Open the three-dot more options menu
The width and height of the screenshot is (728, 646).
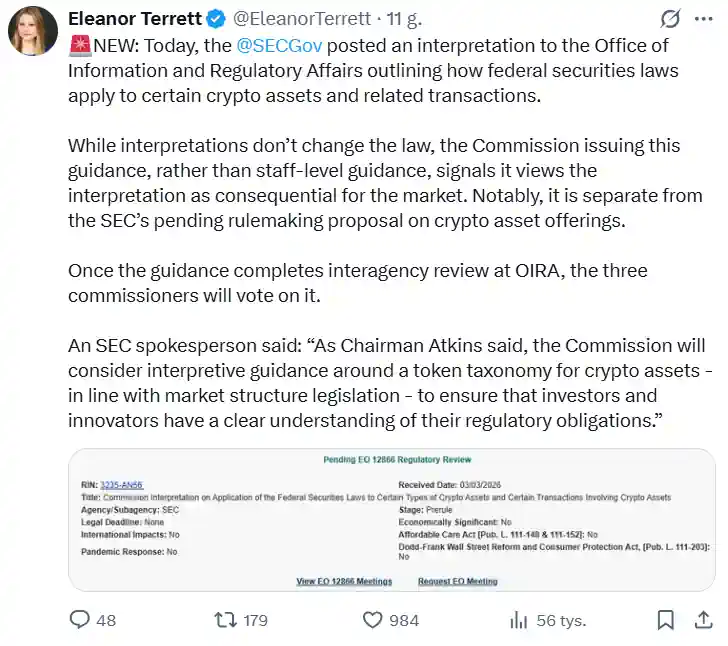[705, 19]
